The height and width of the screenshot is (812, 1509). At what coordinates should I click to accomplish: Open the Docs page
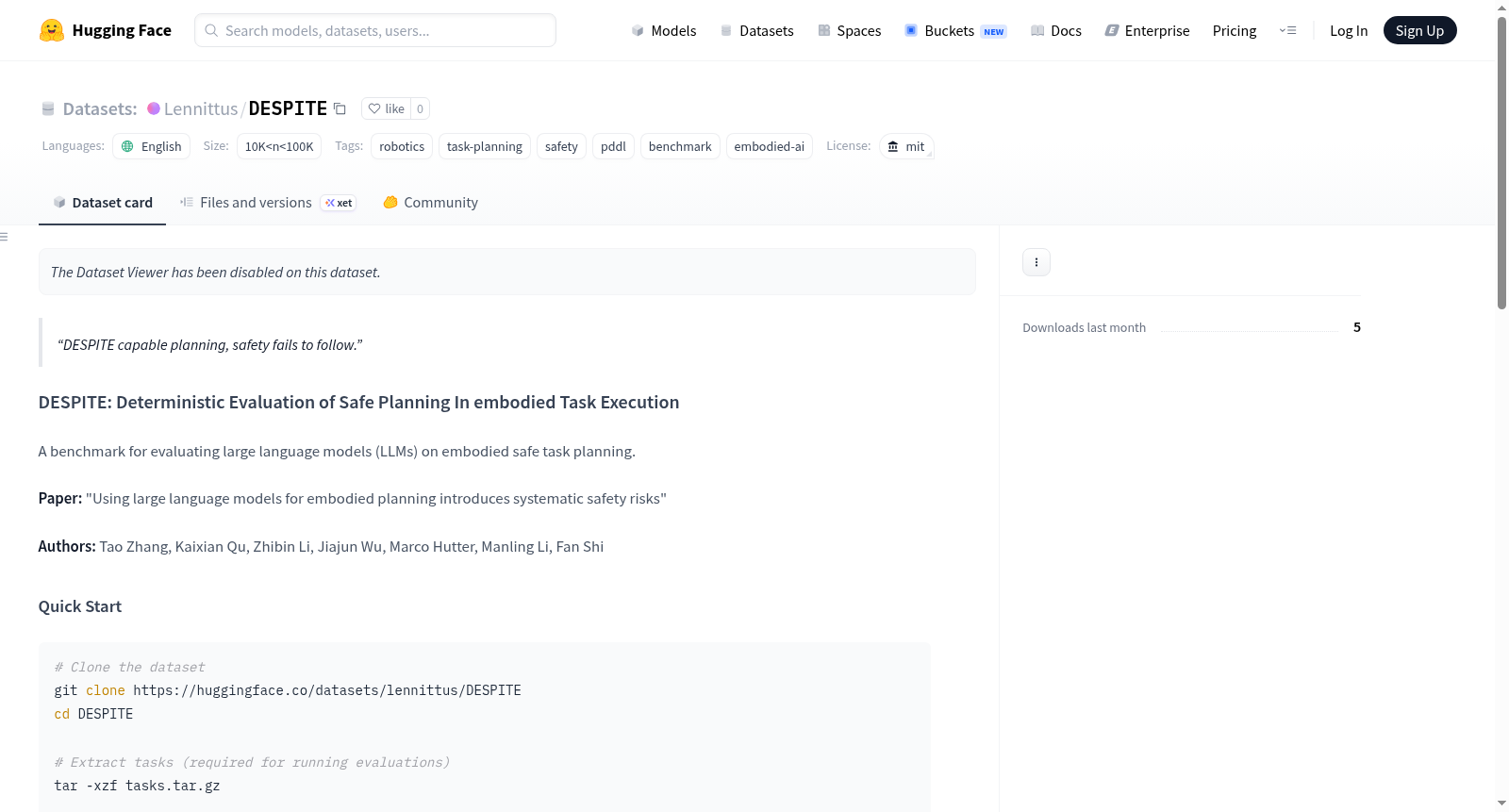pyautogui.click(x=1056, y=30)
